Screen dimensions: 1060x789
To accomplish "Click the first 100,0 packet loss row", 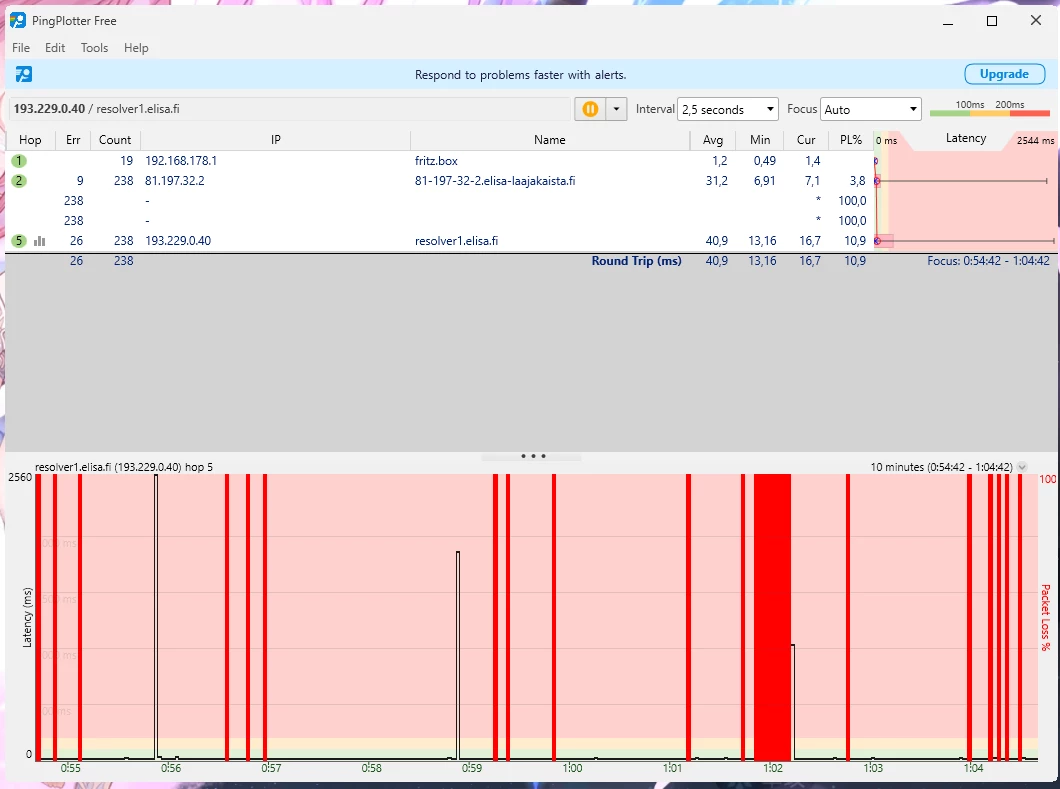I will (852, 201).
